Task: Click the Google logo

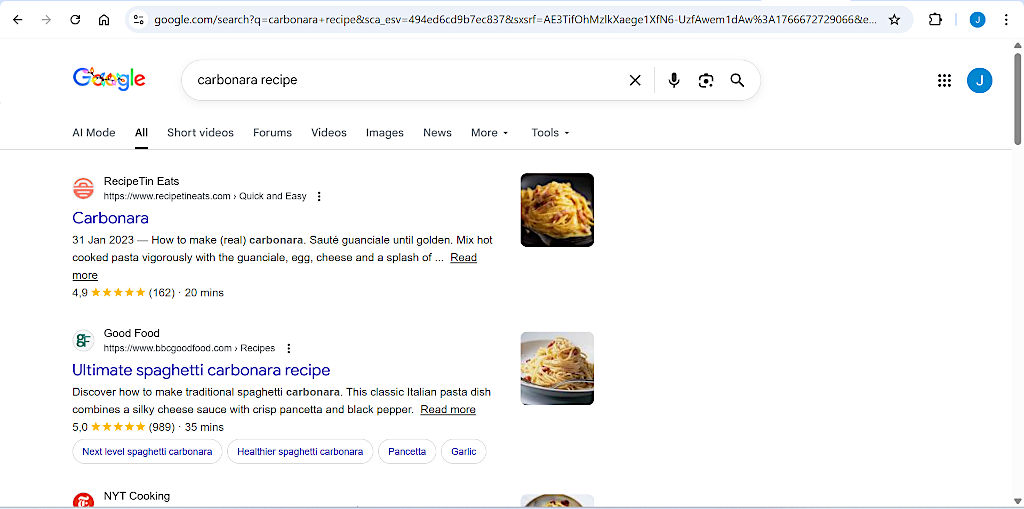Action: [109, 80]
